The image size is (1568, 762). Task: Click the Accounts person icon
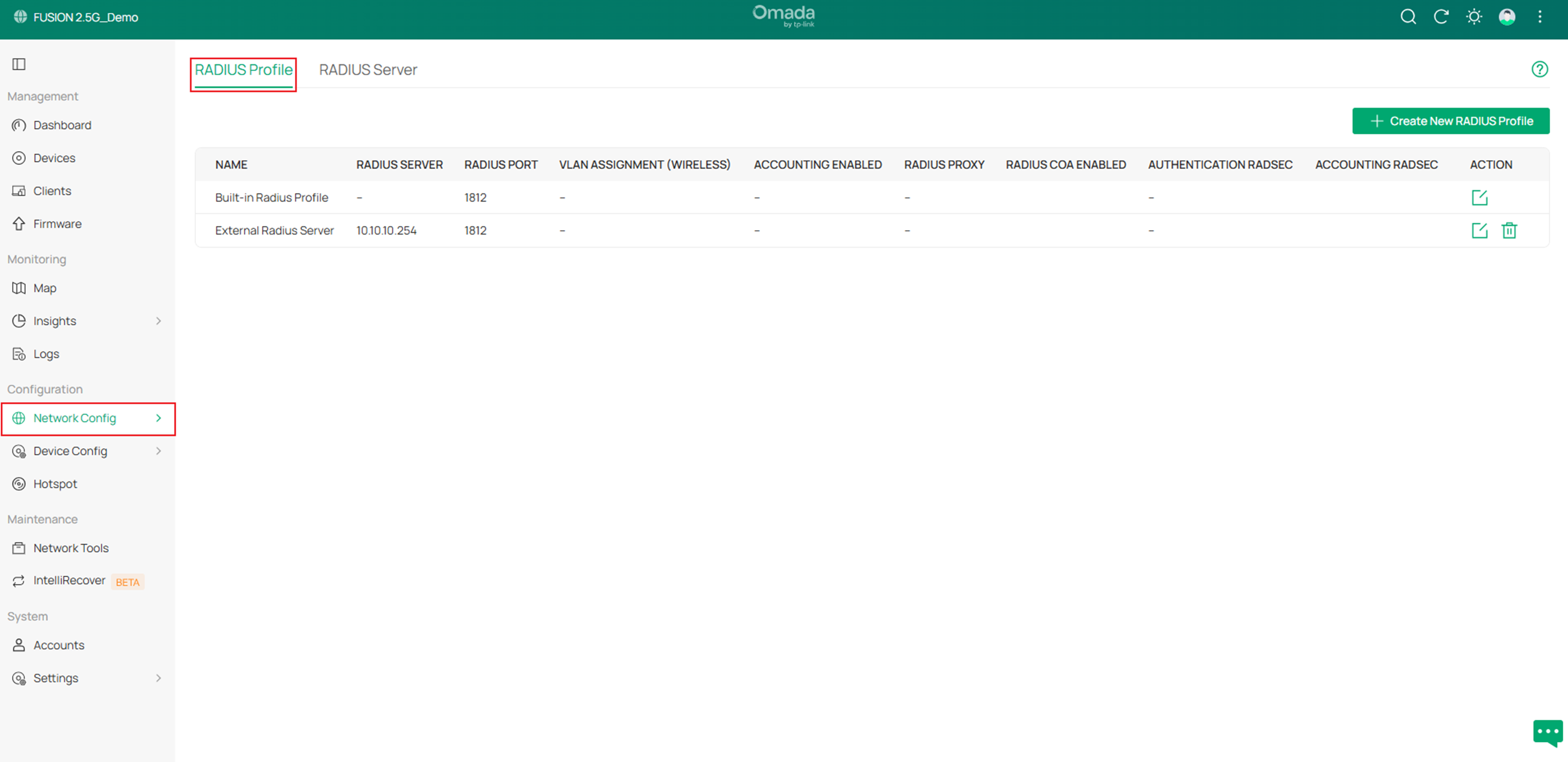(19, 645)
